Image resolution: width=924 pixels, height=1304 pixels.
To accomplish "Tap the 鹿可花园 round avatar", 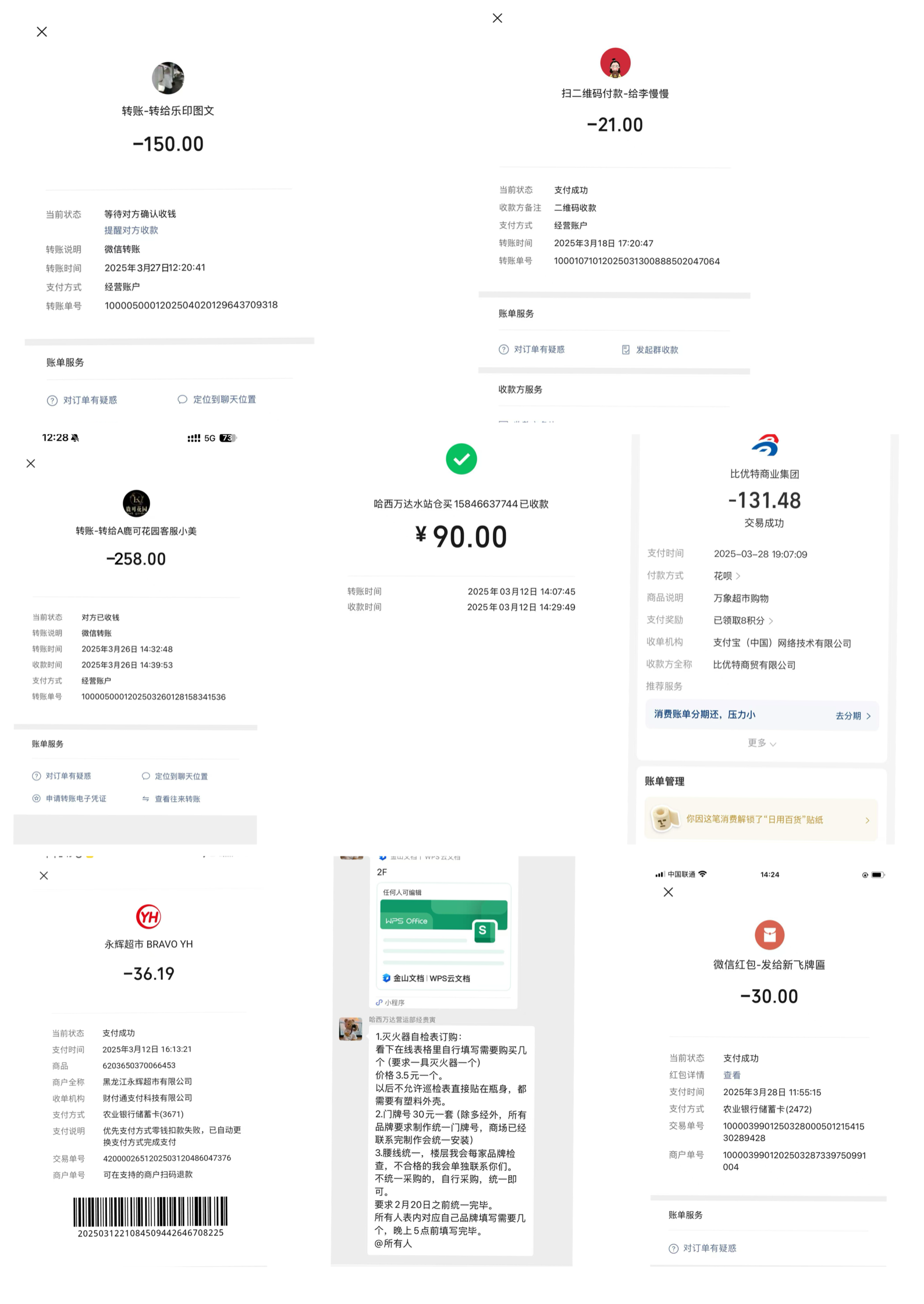I will pos(136,504).
